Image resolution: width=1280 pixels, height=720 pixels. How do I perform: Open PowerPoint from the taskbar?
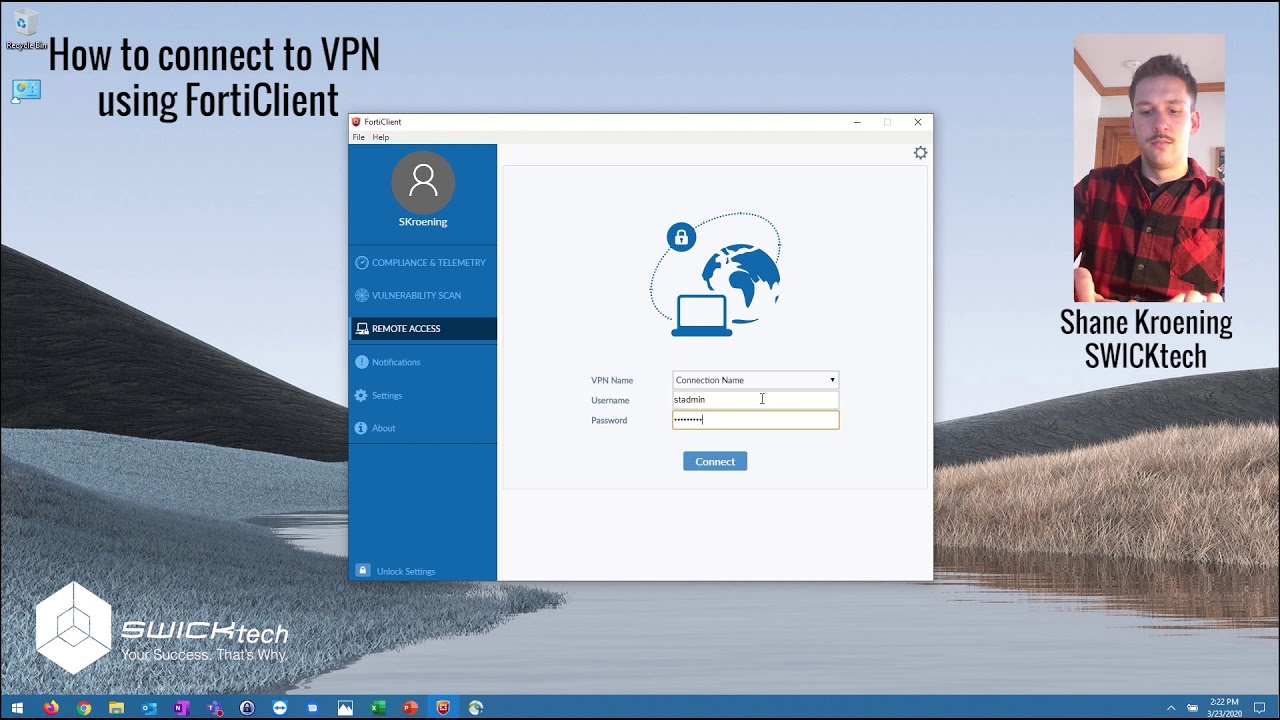click(x=410, y=708)
